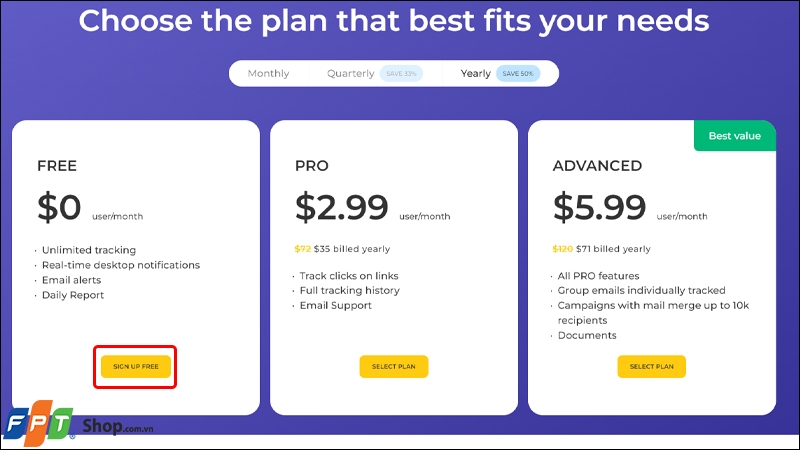Click the SIGN UP FREE button
800x450 pixels.
coord(136,367)
